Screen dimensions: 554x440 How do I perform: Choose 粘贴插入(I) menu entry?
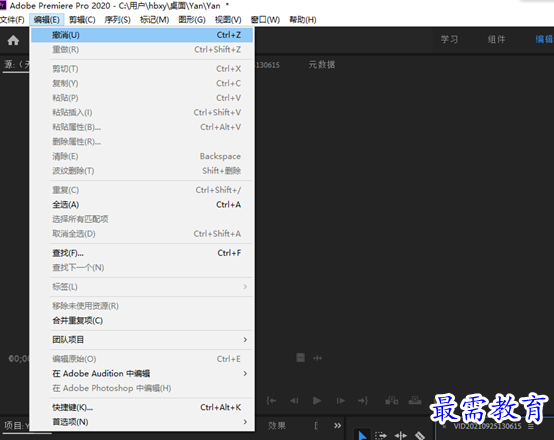click(x=142, y=112)
